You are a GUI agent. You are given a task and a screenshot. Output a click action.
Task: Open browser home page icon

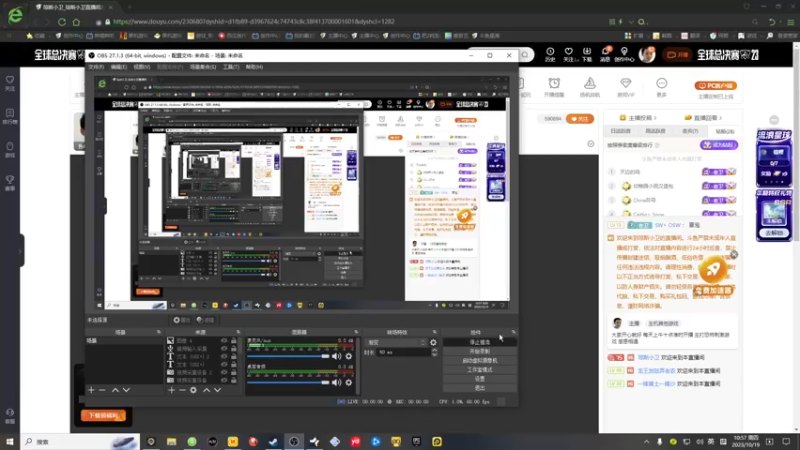[76, 22]
